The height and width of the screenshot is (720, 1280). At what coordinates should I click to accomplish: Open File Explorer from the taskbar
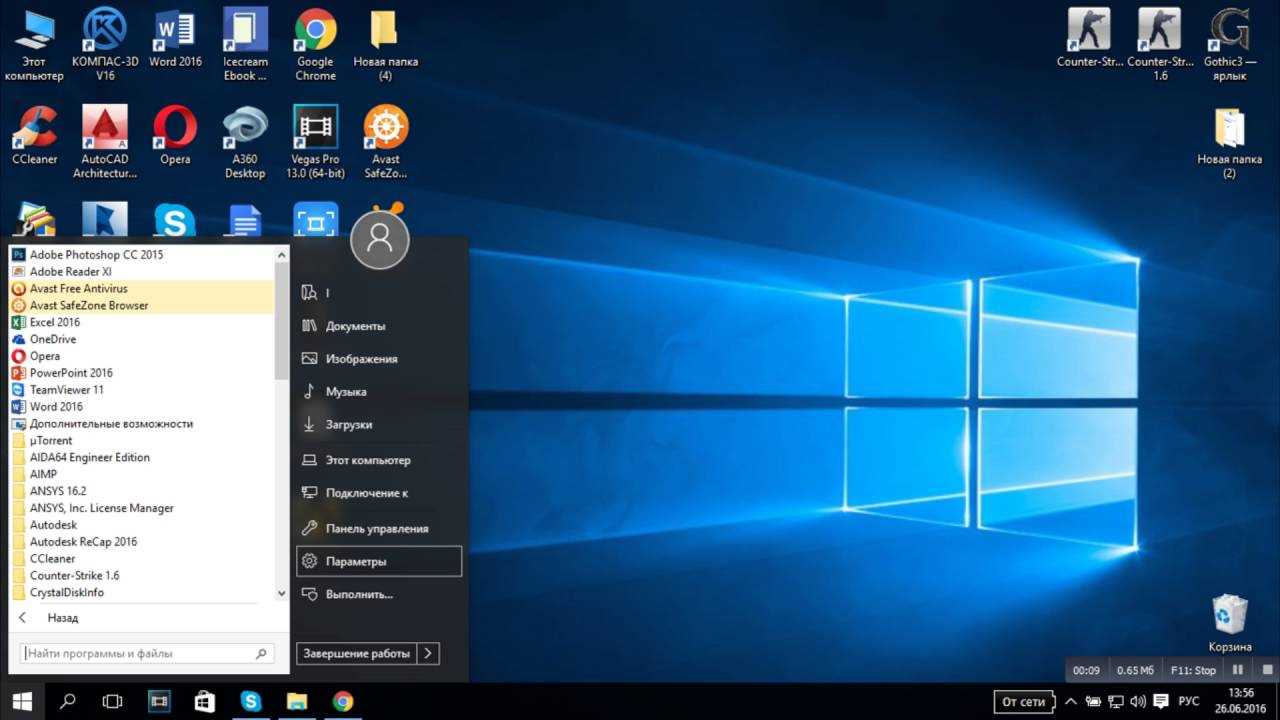point(297,701)
